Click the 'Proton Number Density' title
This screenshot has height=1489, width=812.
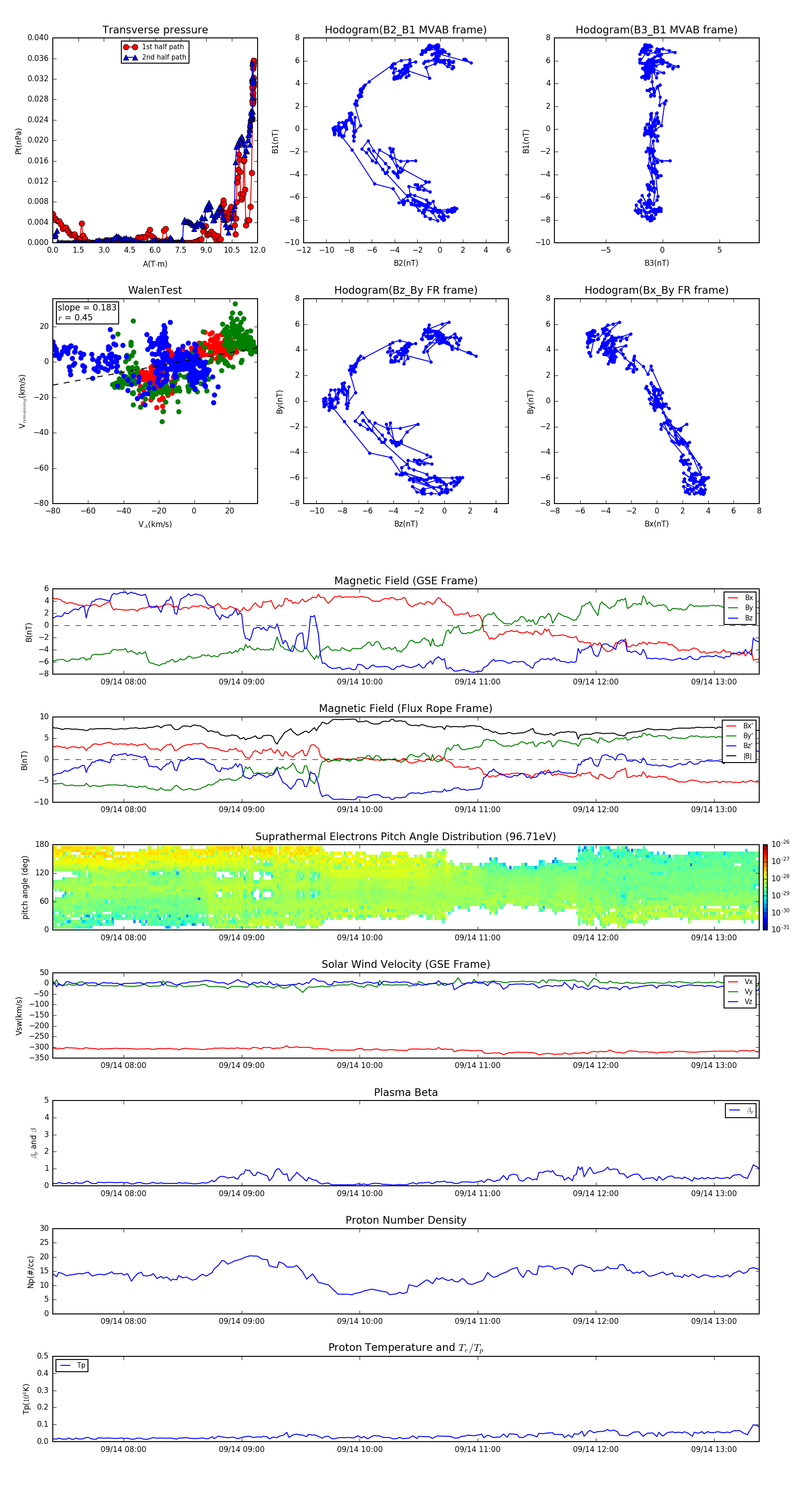[x=406, y=1220]
